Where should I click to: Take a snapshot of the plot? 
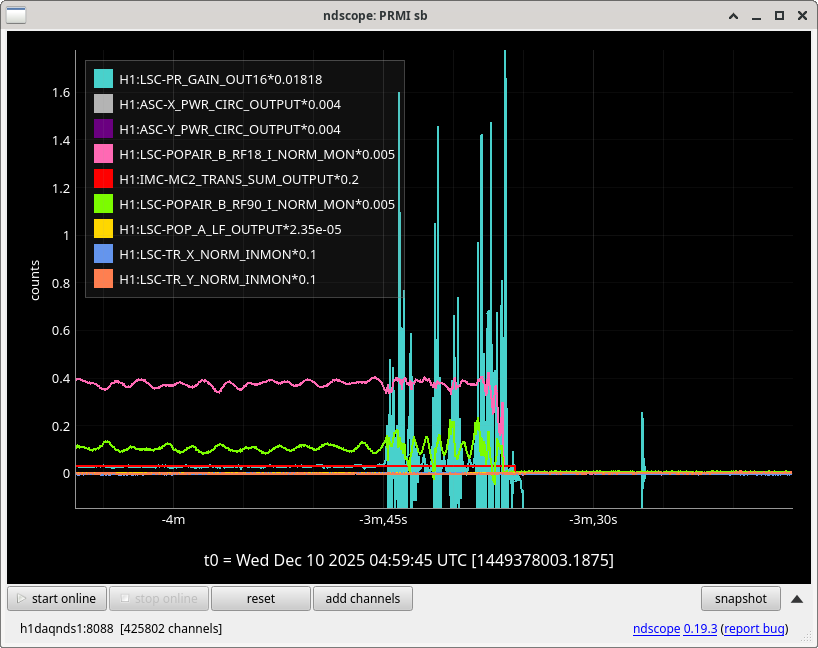coord(739,599)
